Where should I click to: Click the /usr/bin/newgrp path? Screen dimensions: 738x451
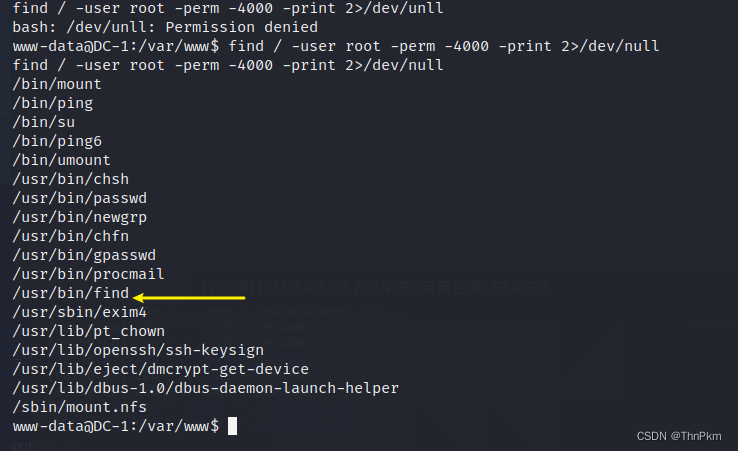(x=79, y=217)
